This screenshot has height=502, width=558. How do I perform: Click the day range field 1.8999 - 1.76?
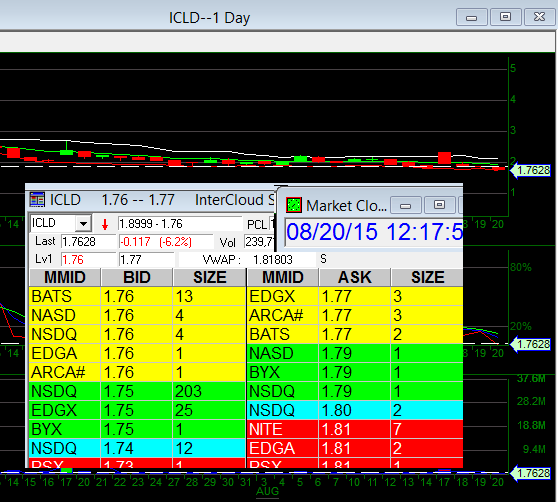click(x=180, y=224)
